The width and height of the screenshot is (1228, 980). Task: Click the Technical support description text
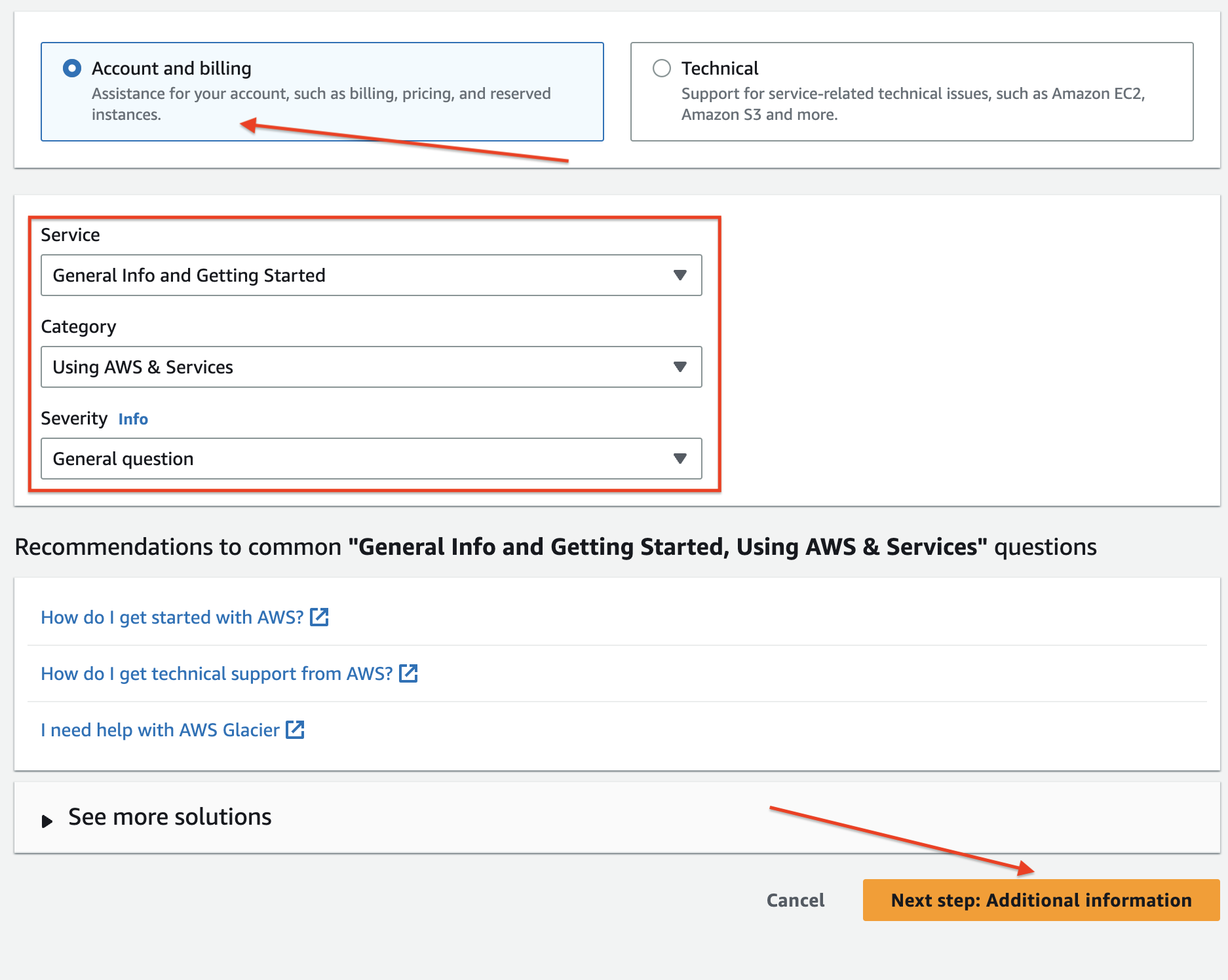tap(912, 104)
